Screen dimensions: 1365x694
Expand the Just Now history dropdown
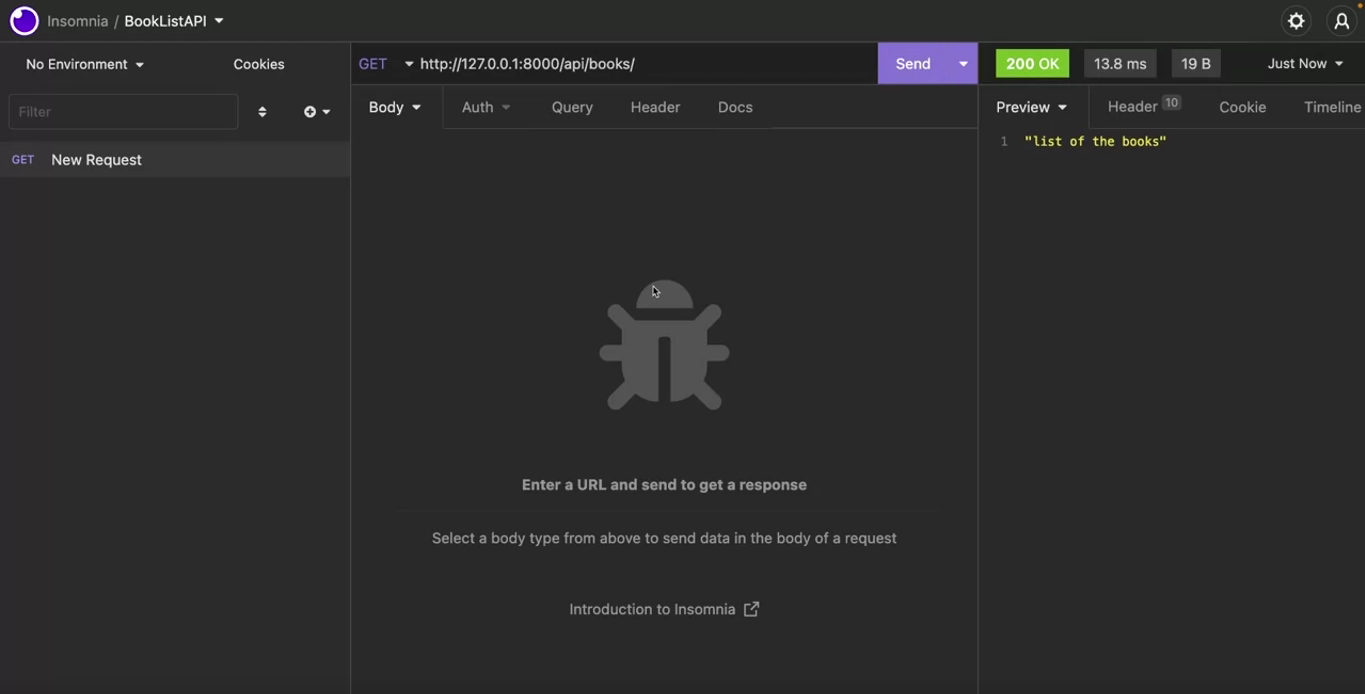(x=1305, y=64)
